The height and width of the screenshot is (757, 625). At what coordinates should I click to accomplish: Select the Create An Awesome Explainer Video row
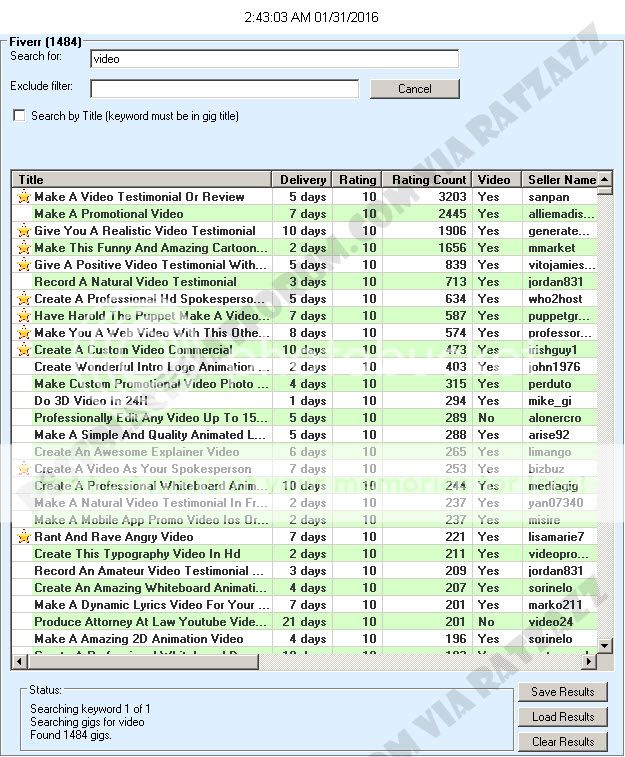[x=305, y=452]
